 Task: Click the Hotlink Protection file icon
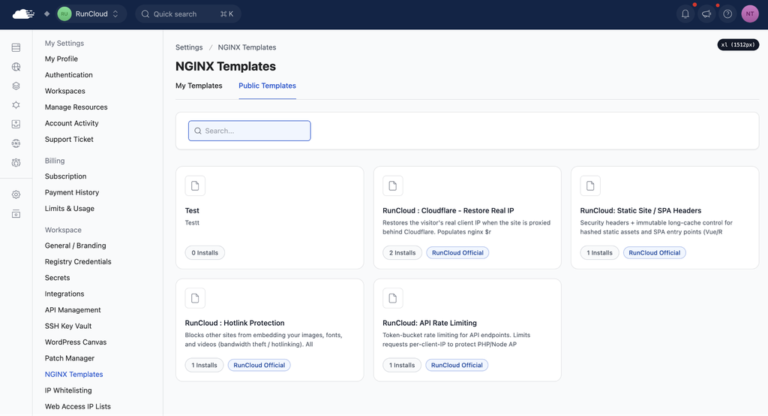195,298
